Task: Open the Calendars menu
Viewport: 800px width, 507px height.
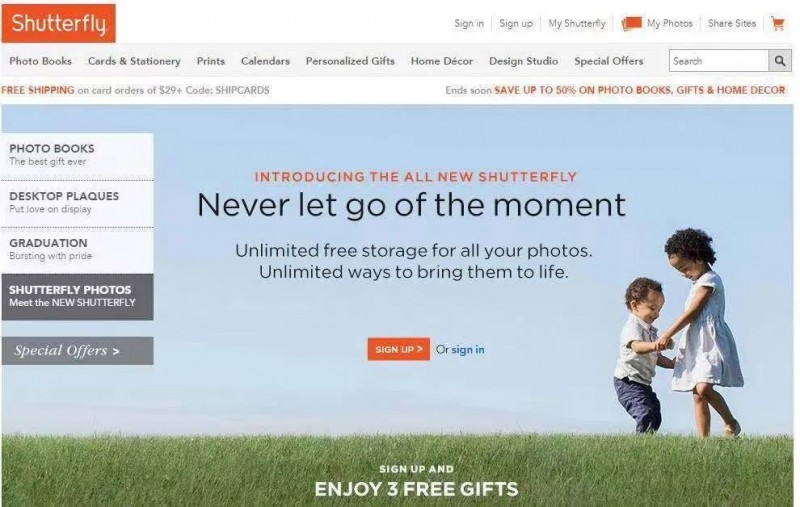Action: [265, 61]
